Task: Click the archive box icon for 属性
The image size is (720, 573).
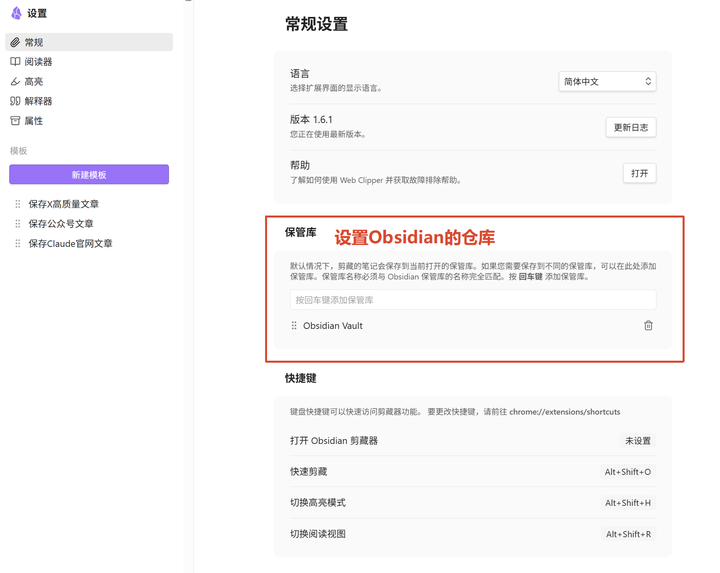Action: pos(15,121)
